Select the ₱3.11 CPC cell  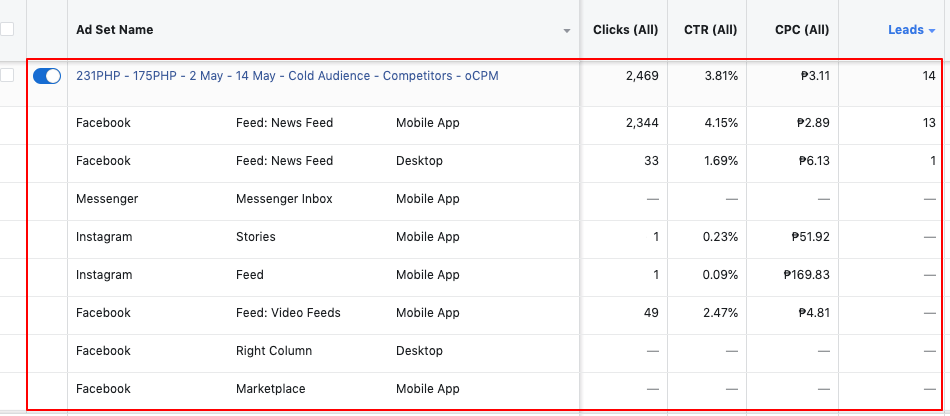pos(815,76)
